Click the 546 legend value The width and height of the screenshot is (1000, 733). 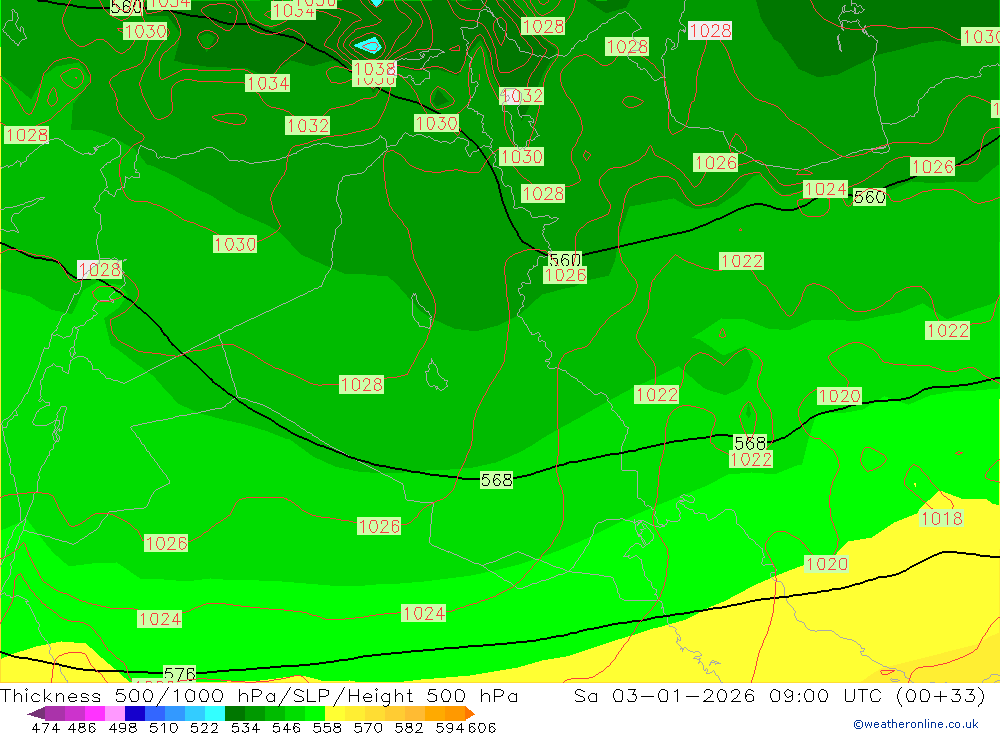click(286, 727)
